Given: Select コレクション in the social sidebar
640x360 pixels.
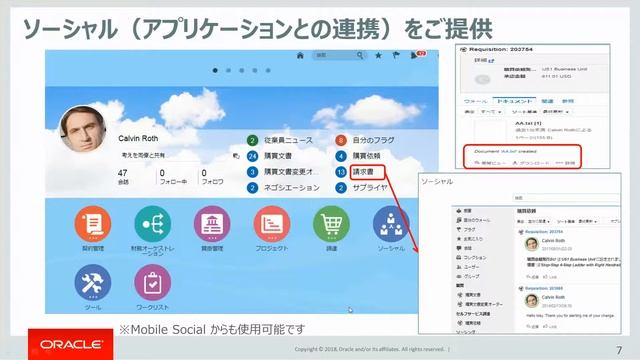Looking at the screenshot, I should [x=475, y=258].
